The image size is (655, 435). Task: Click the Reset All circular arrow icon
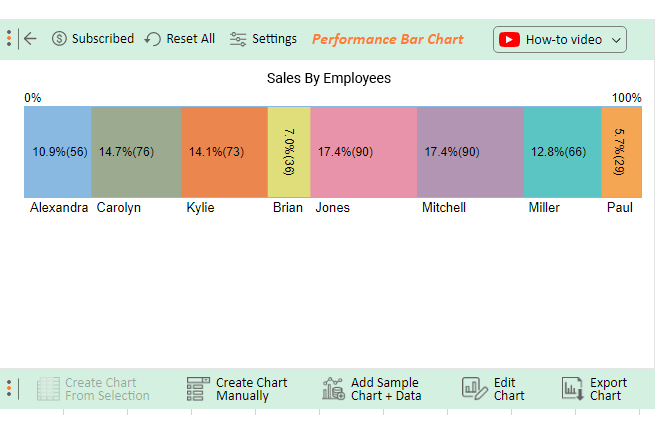click(x=153, y=39)
